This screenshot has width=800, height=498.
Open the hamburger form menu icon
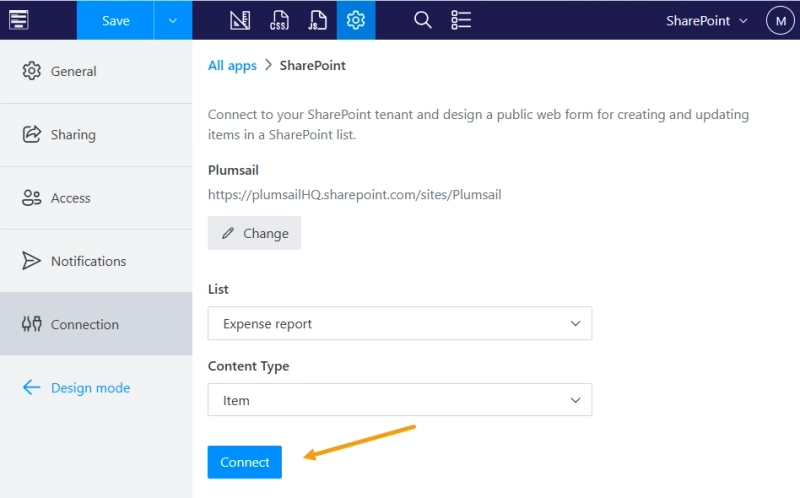pyautogui.click(x=19, y=20)
